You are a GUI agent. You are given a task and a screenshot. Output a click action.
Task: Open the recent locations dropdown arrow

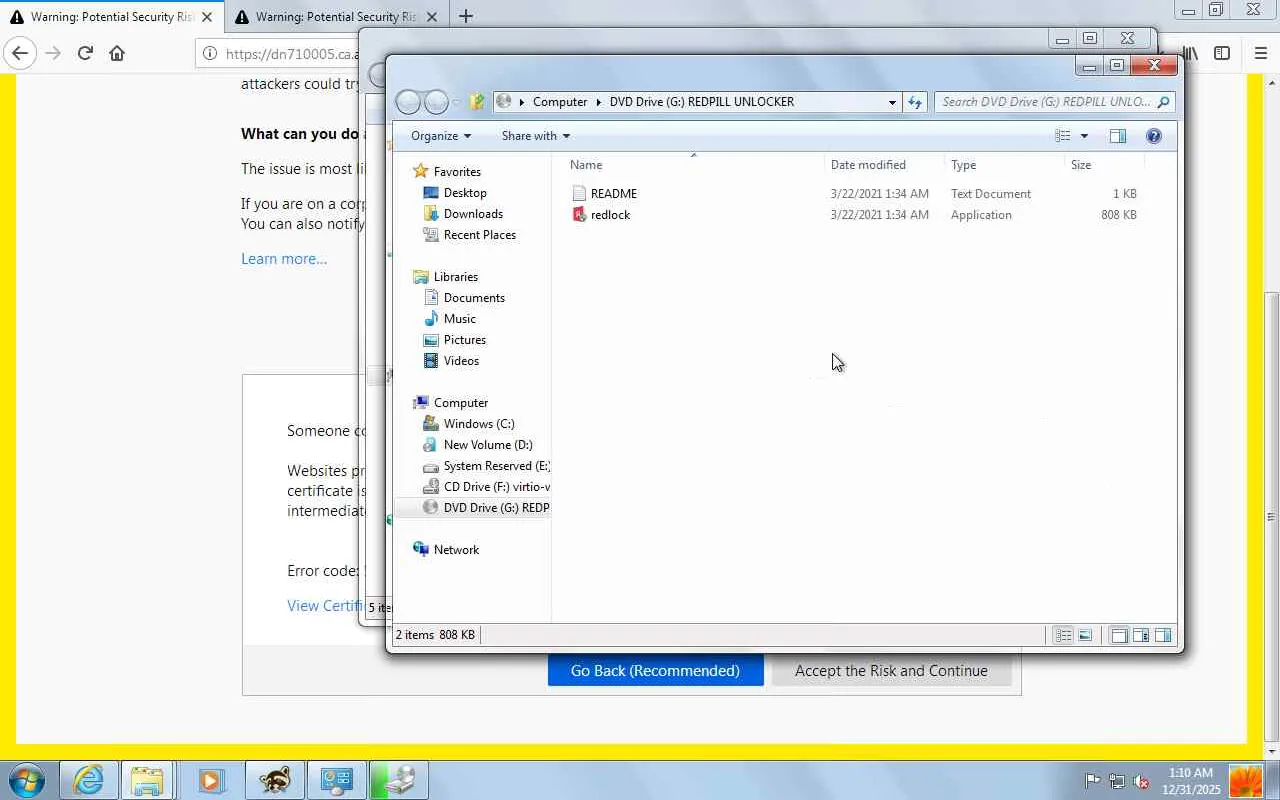(456, 102)
